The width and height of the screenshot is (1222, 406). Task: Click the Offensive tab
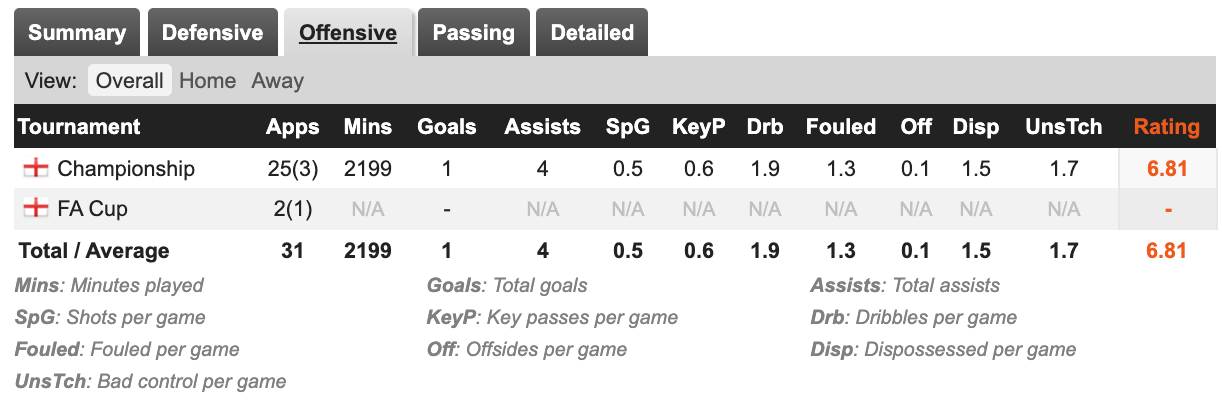click(348, 32)
